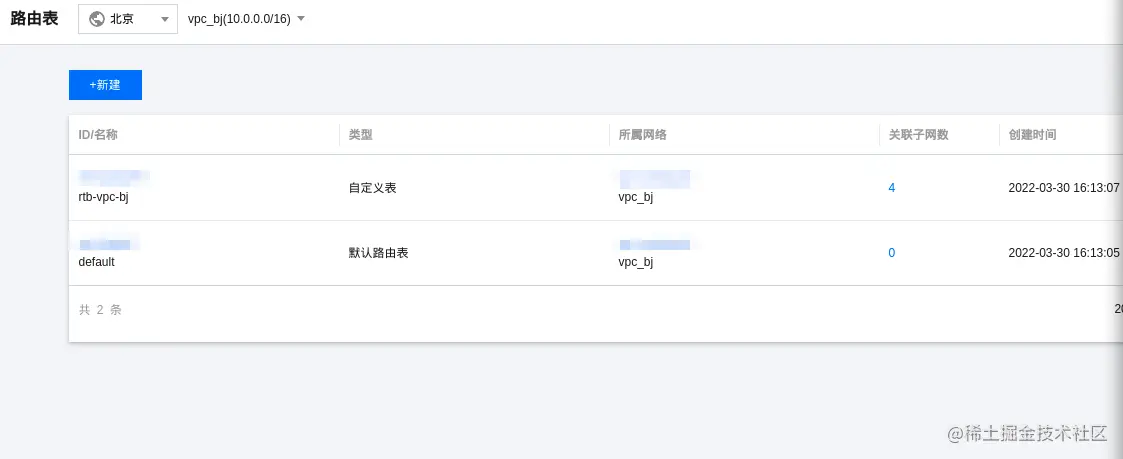Click the arrow next to vpc_bj(10.0.0.0/16)
This screenshot has width=1123, height=459.
301,19
